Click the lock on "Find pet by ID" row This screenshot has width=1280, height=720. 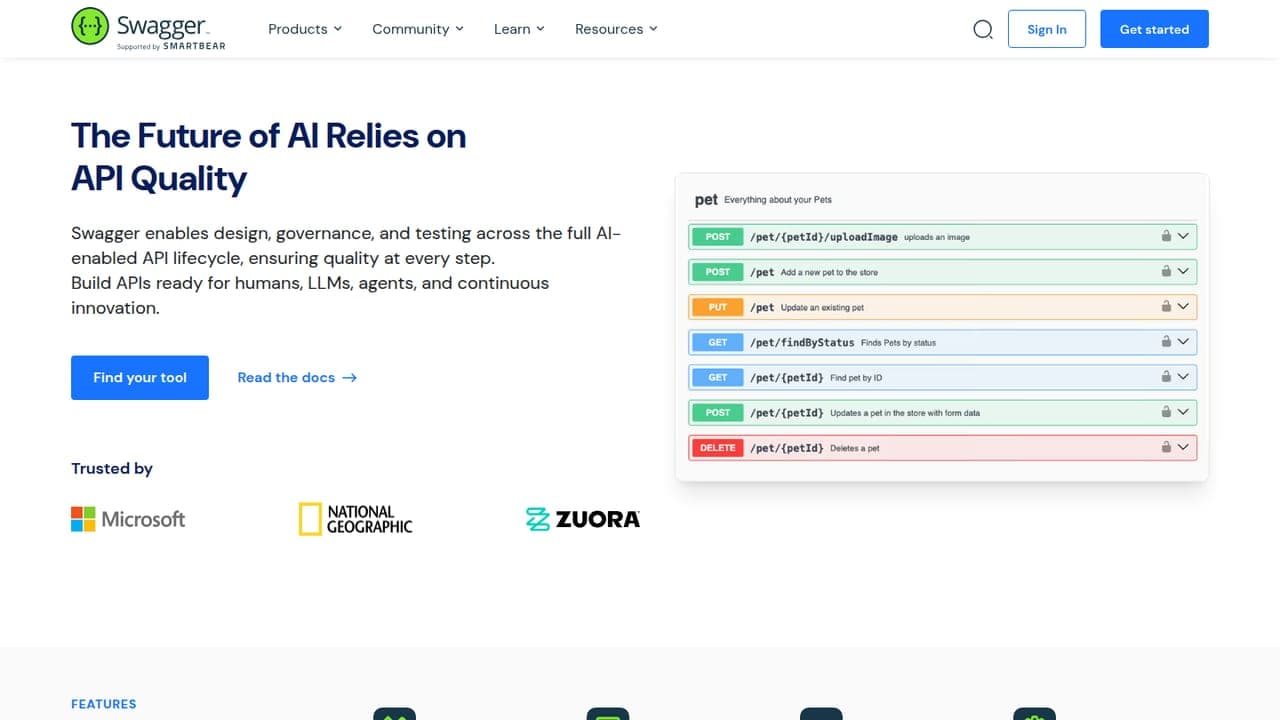pyautogui.click(x=1166, y=376)
